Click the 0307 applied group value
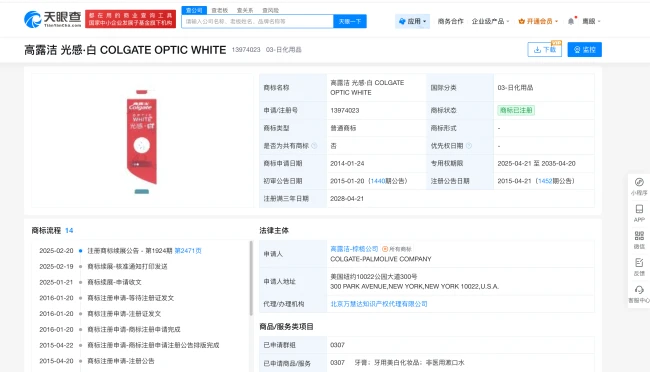This screenshot has height=372, width=650. click(337, 345)
